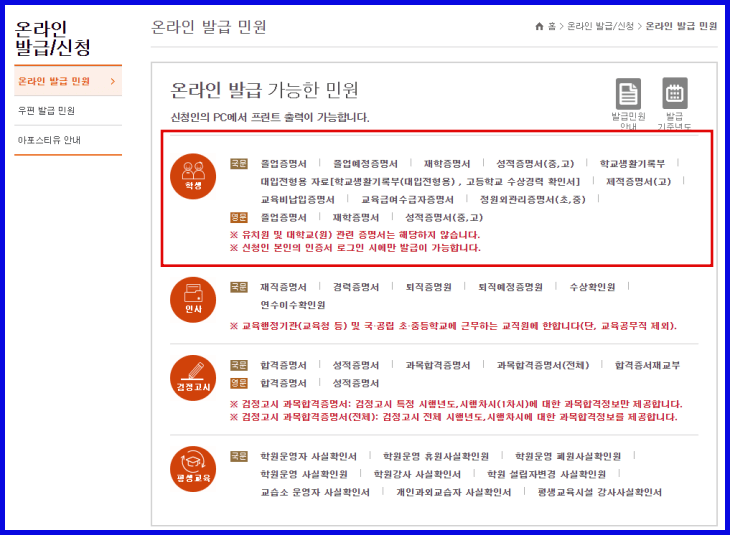Open 학원운영 휴원사실확인원 link
The width and height of the screenshot is (730, 535).
click(436, 456)
